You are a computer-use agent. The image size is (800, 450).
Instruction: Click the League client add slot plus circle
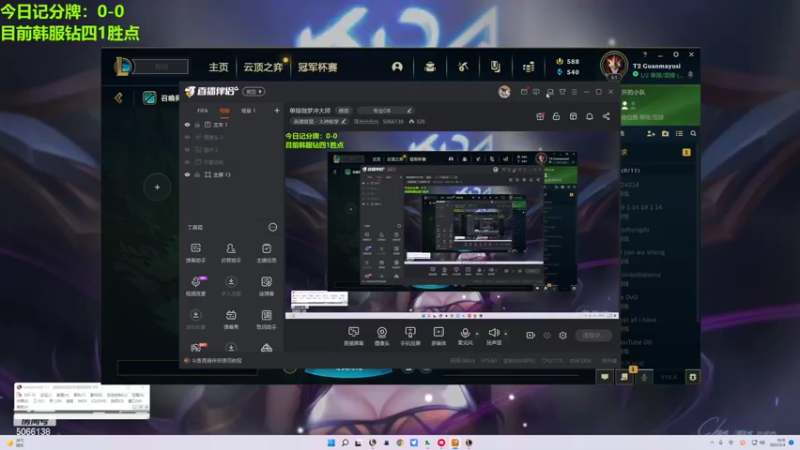click(157, 187)
